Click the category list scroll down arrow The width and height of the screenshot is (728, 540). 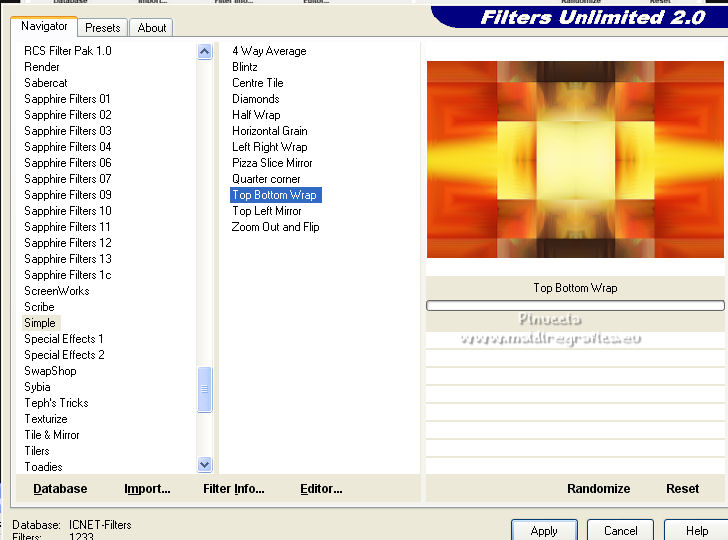204,464
